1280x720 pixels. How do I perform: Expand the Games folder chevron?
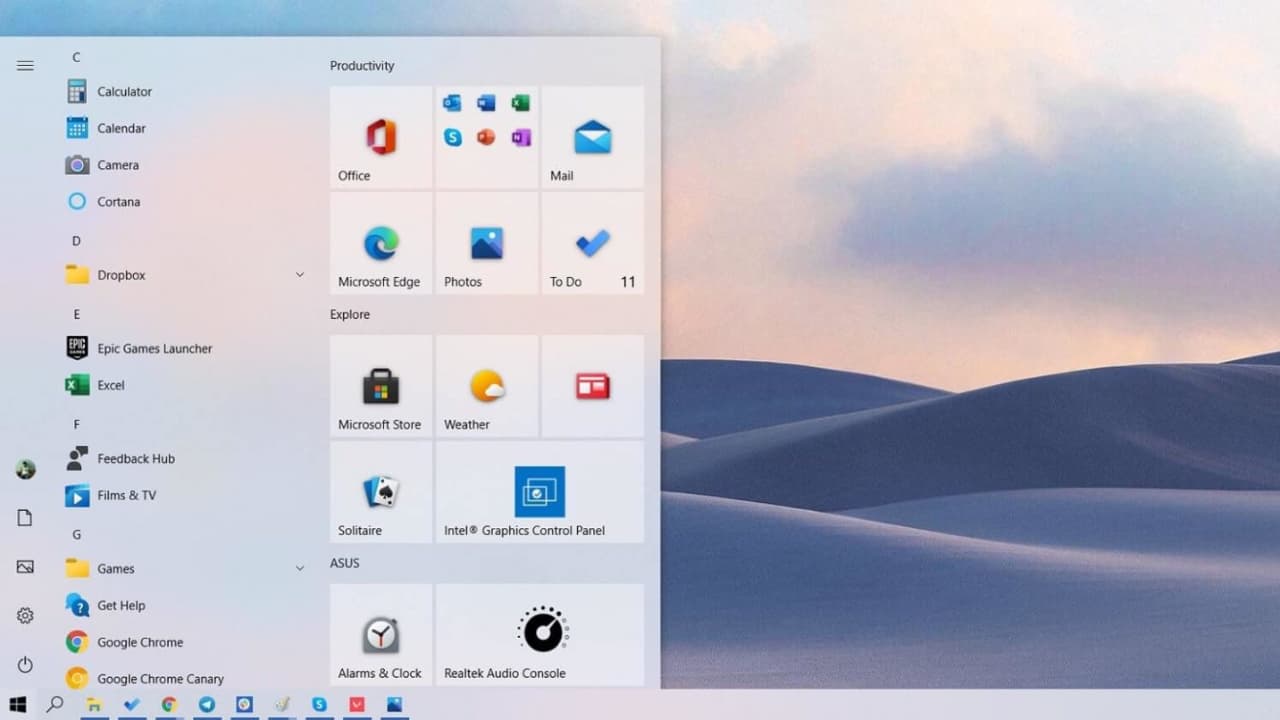click(x=299, y=569)
